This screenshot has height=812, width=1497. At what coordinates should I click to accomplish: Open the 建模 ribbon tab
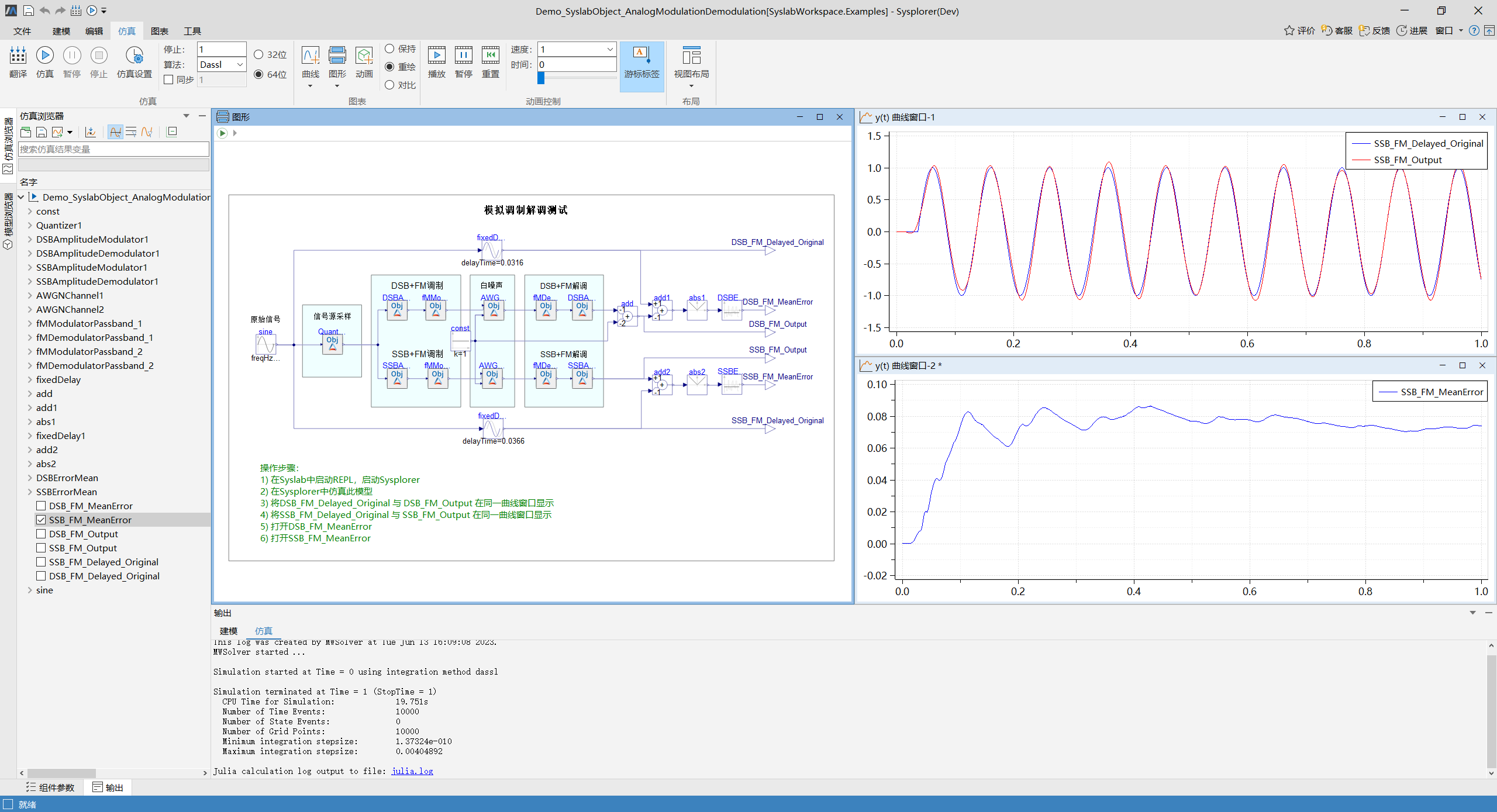[x=61, y=31]
